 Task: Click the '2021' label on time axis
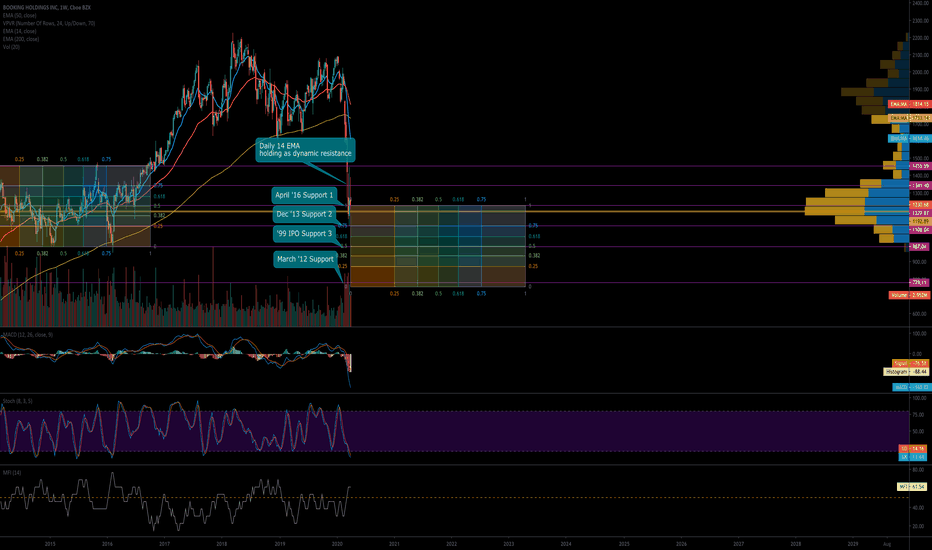[394, 543]
